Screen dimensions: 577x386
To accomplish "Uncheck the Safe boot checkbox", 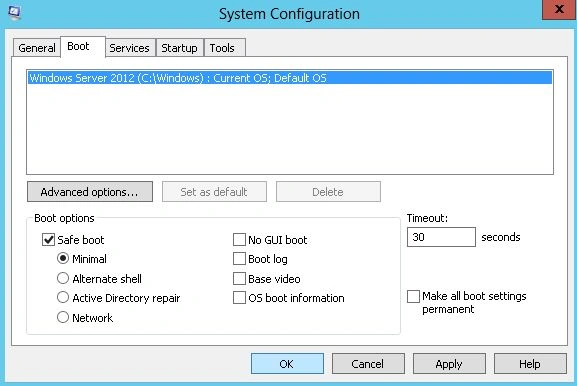I will pyautogui.click(x=48, y=240).
